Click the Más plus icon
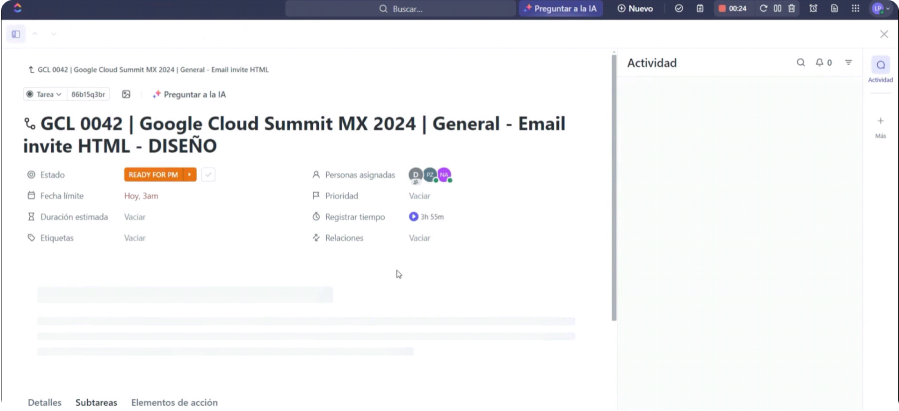The width and height of the screenshot is (899, 411). tap(881, 121)
